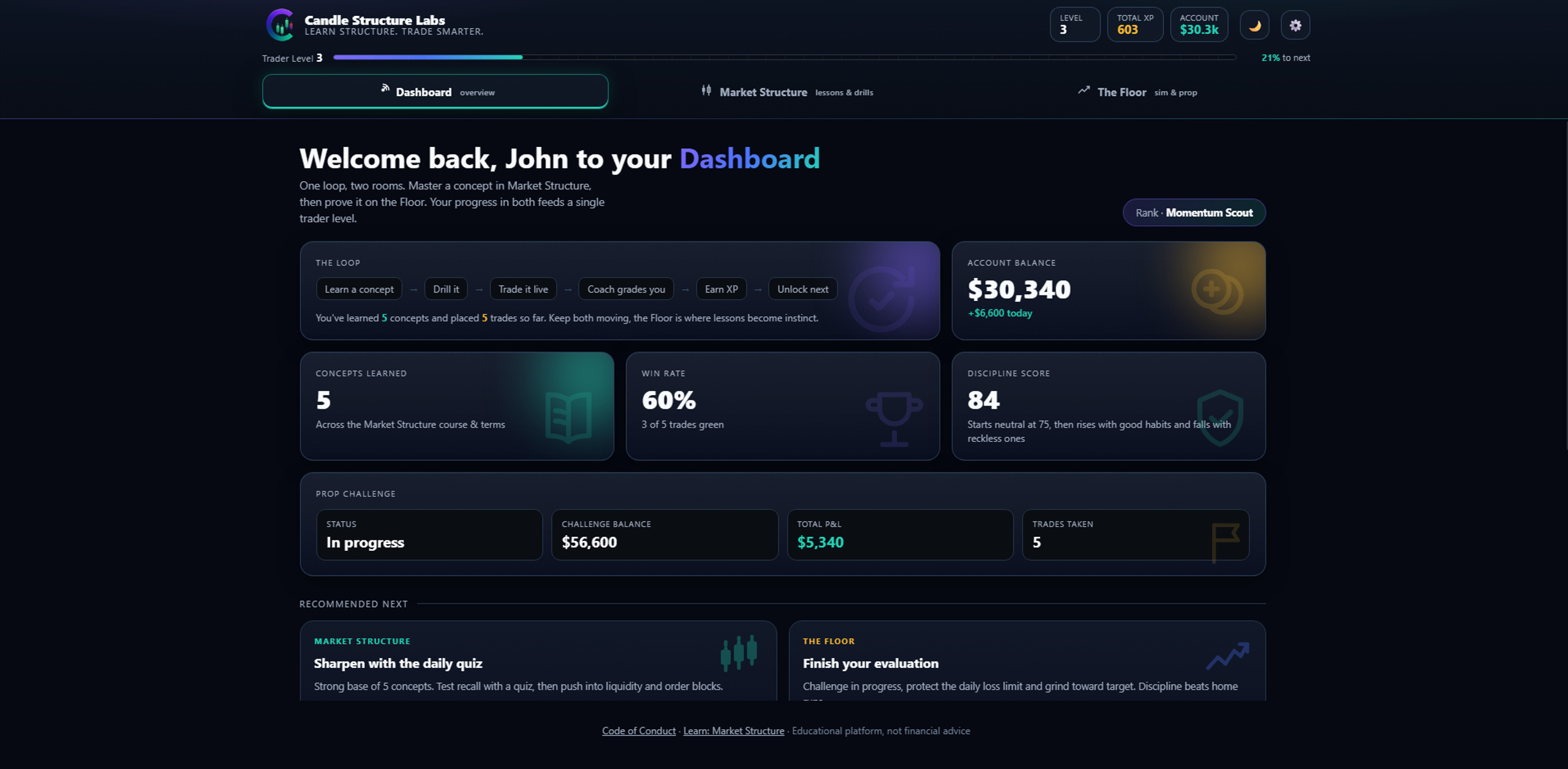Viewport: 1568px width, 769px height.
Task: Click the flag icon in Trades Taken
Action: click(1225, 542)
